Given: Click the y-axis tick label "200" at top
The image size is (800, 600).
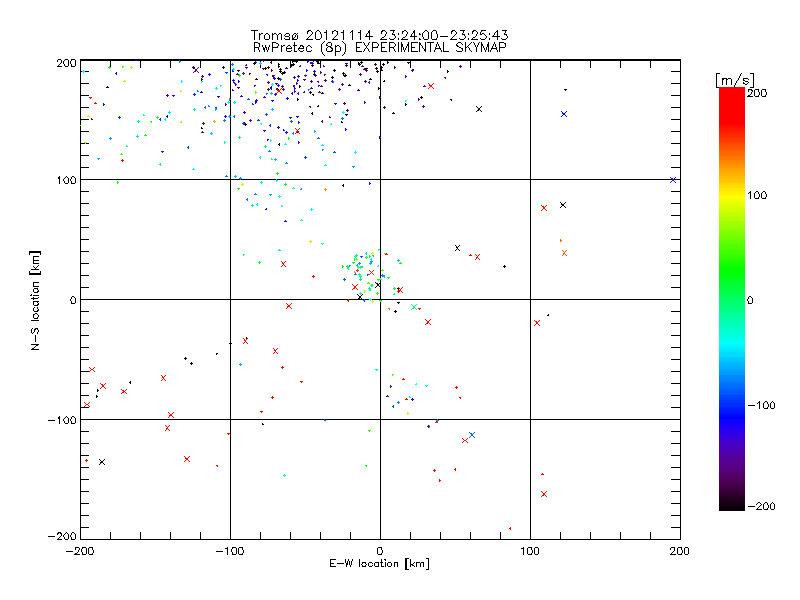Looking at the screenshot, I should (x=66, y=63).
